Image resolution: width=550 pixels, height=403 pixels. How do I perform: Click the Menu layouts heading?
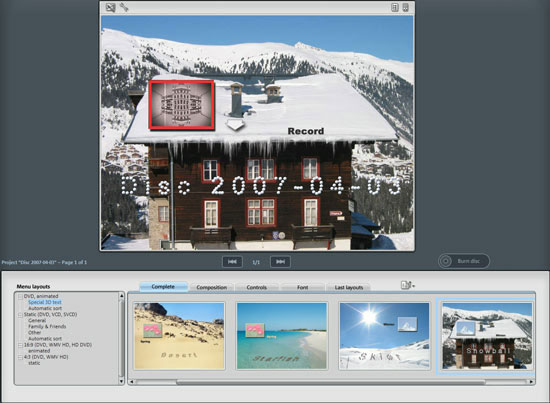[33, 287]
